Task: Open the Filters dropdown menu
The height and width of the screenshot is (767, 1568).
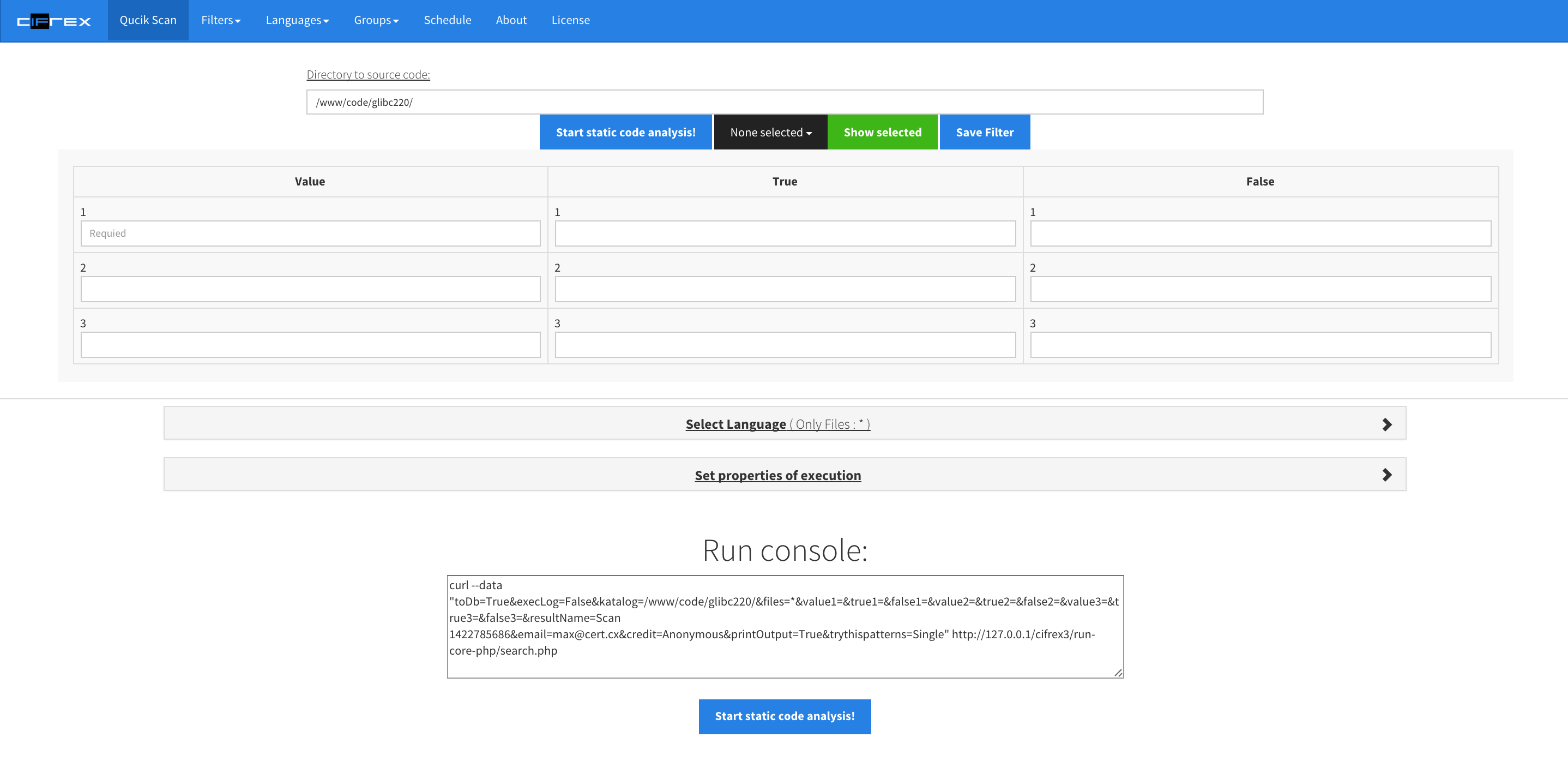Action: (220, 20)
